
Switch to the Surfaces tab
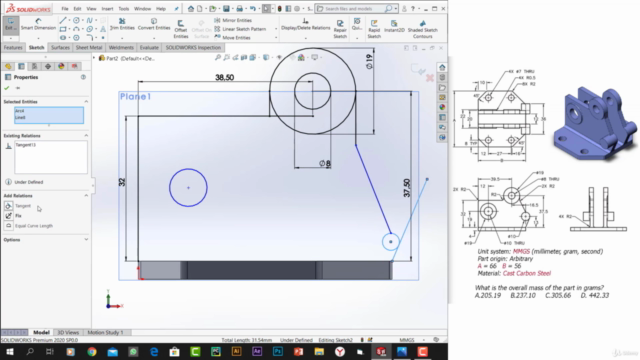click(60, 48)
